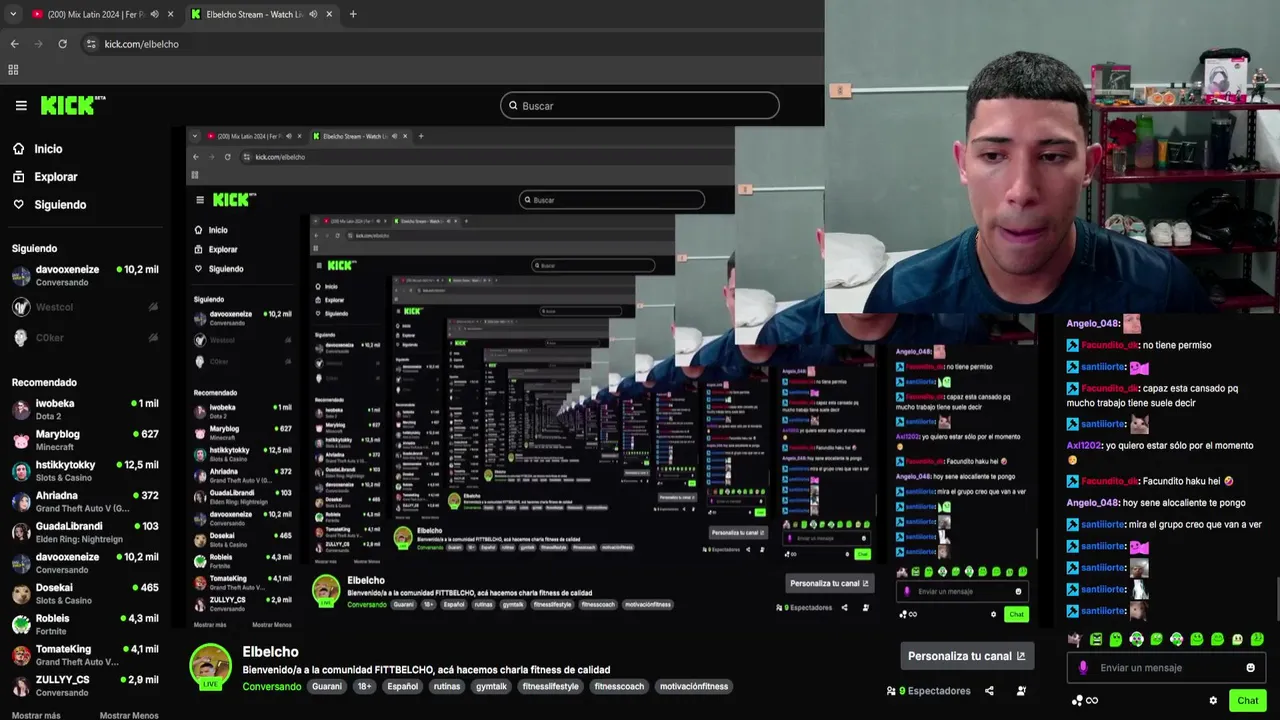The width and height of the screenshot is (1280, 720).
Task: Click Personaliza tu canal button
Action: [966, 656]
